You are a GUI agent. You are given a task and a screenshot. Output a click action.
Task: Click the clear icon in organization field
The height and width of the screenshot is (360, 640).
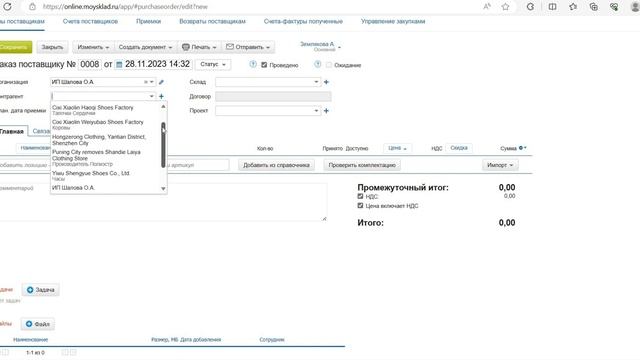[x=145, y=82]
